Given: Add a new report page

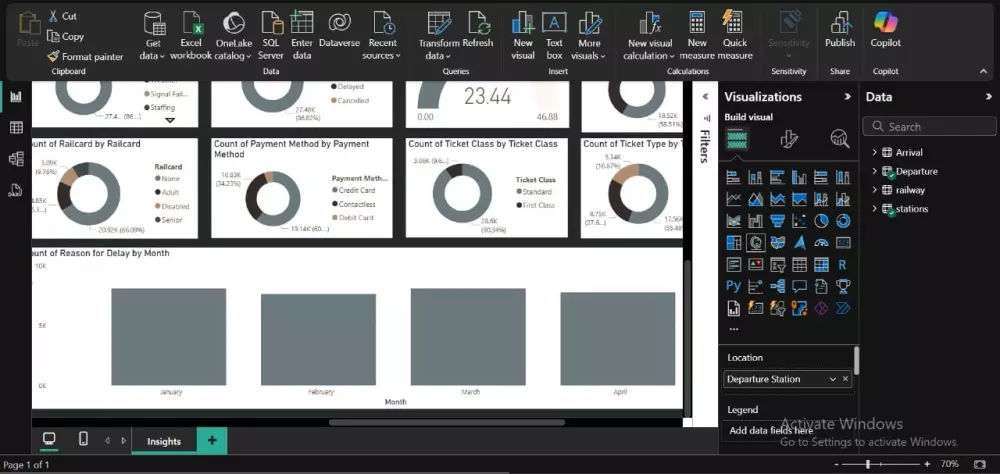Looking at the screenshot, I should click(212, 441).
